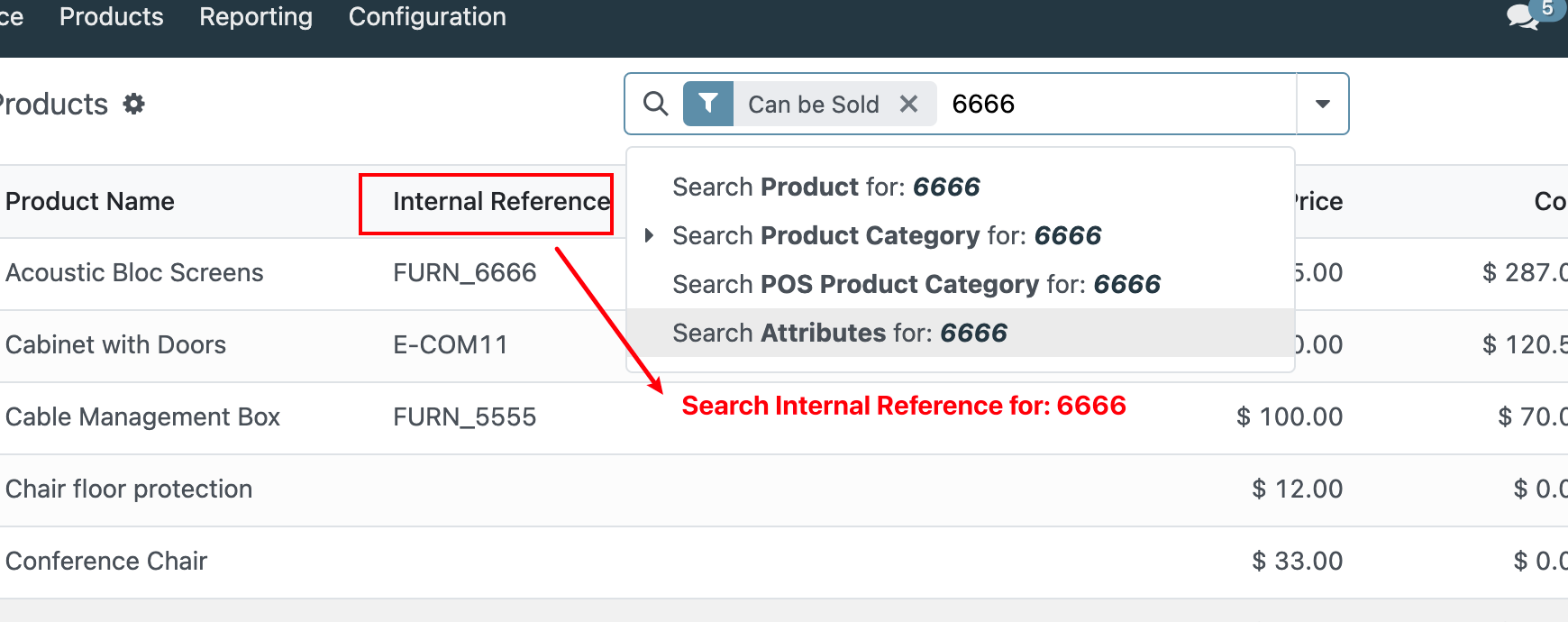
Task: Click the search magnifier icon
Action: (x=655, y=104)
